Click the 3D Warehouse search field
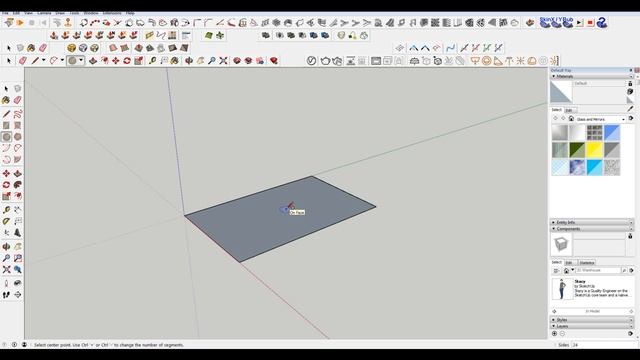Image resolution: width=640 pixels, height=360 pixels. pos(598,271)
